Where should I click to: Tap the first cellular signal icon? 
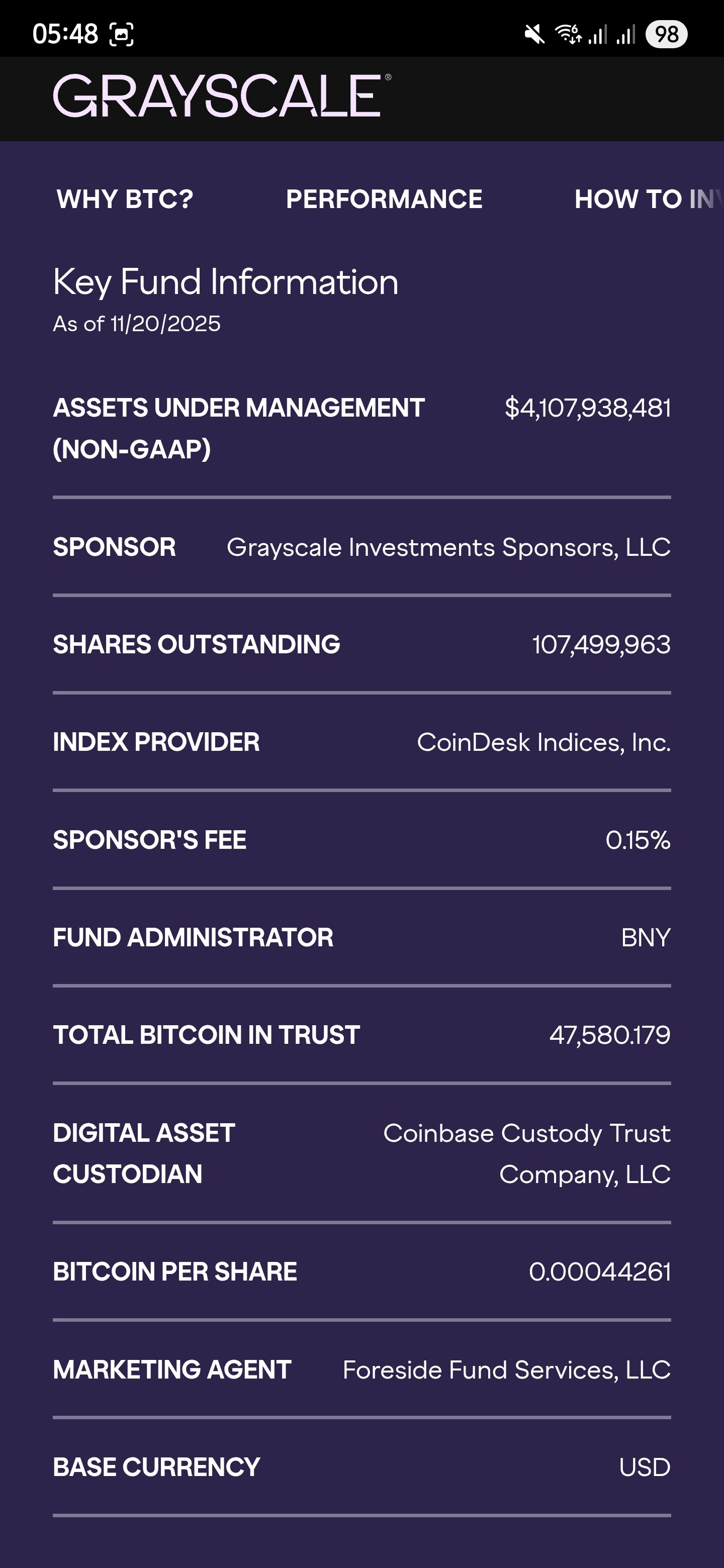(597, 34)
